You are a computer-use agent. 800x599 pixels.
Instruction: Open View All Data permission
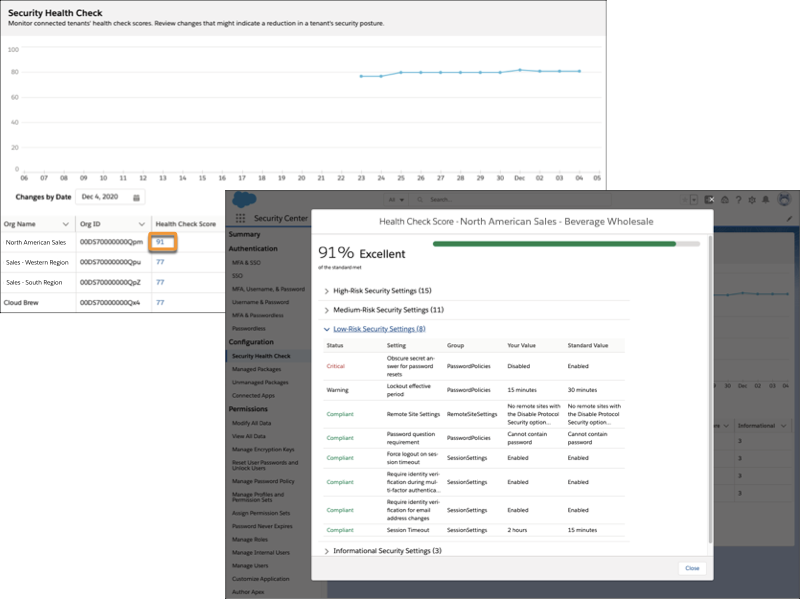(x=249, y=436)
